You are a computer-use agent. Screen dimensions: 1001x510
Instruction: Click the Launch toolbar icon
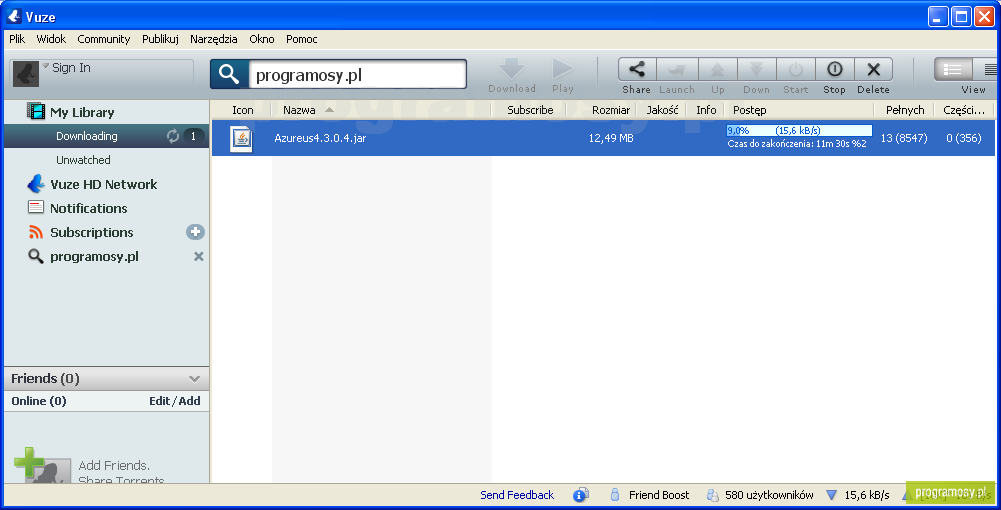[x=677, y=69]
